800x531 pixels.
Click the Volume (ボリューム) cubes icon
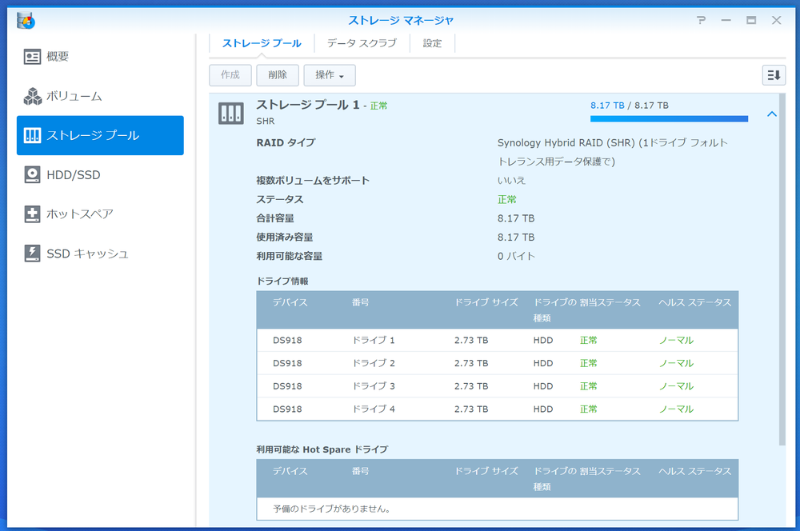32,96
